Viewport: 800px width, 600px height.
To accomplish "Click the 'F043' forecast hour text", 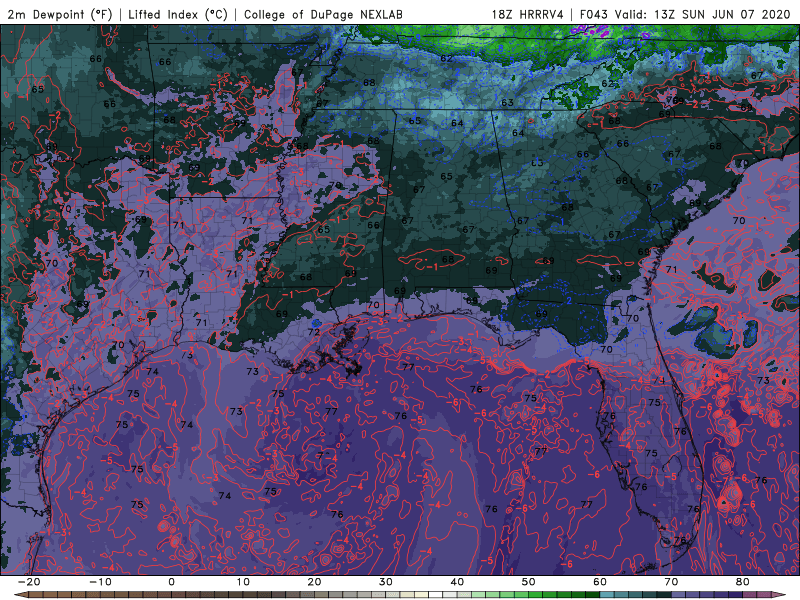I will coord(594,14).
